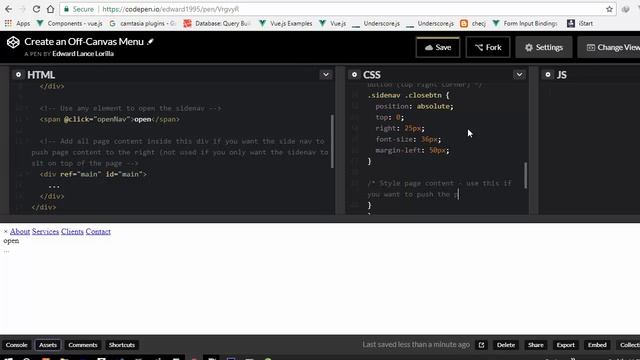Image resolution: width=640 pixels, height=360 pixels.
Task: Open the Comments panel
Action: coord(83,345)
